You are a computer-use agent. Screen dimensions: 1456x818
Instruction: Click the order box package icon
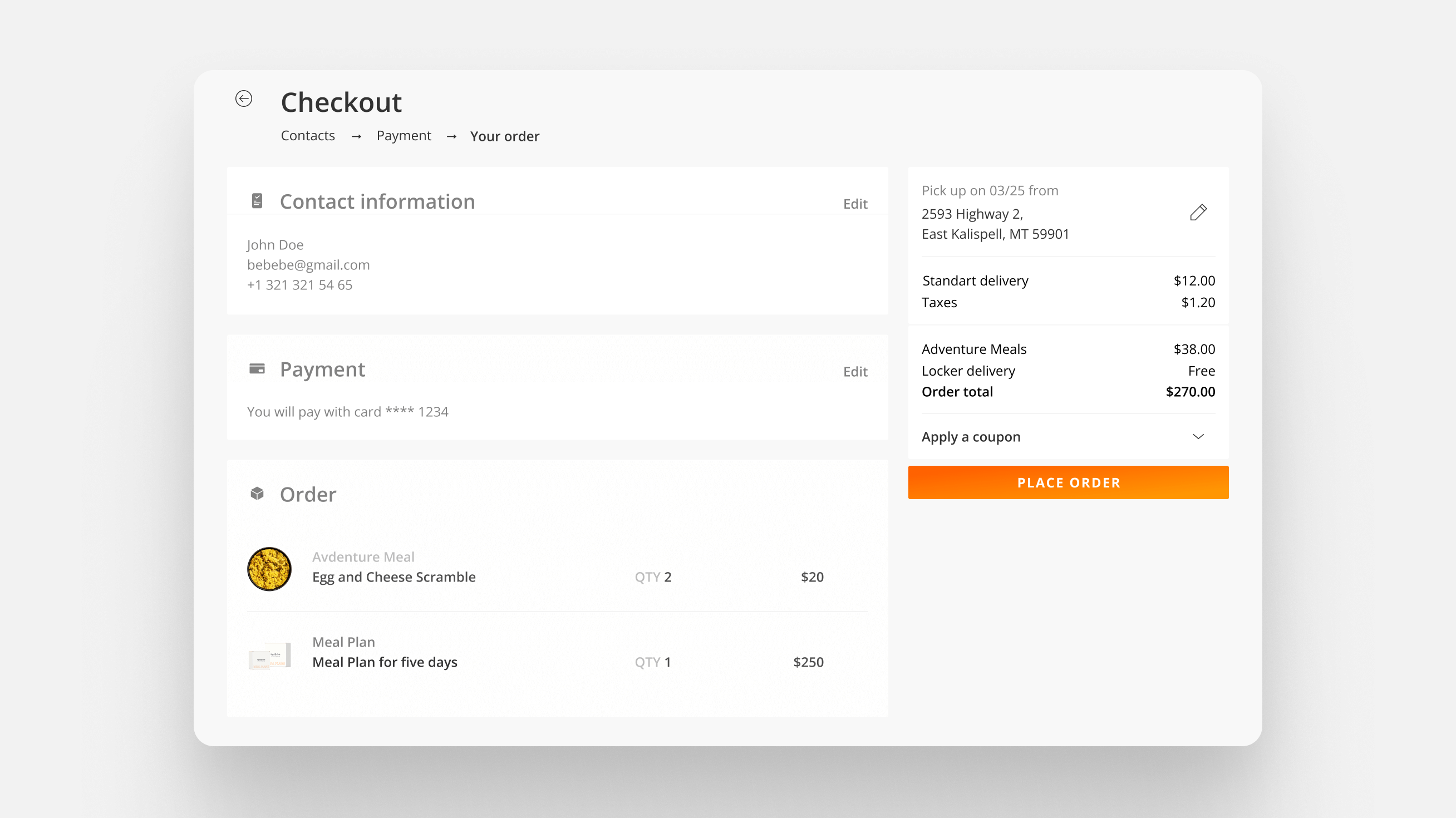pos(257,494)
